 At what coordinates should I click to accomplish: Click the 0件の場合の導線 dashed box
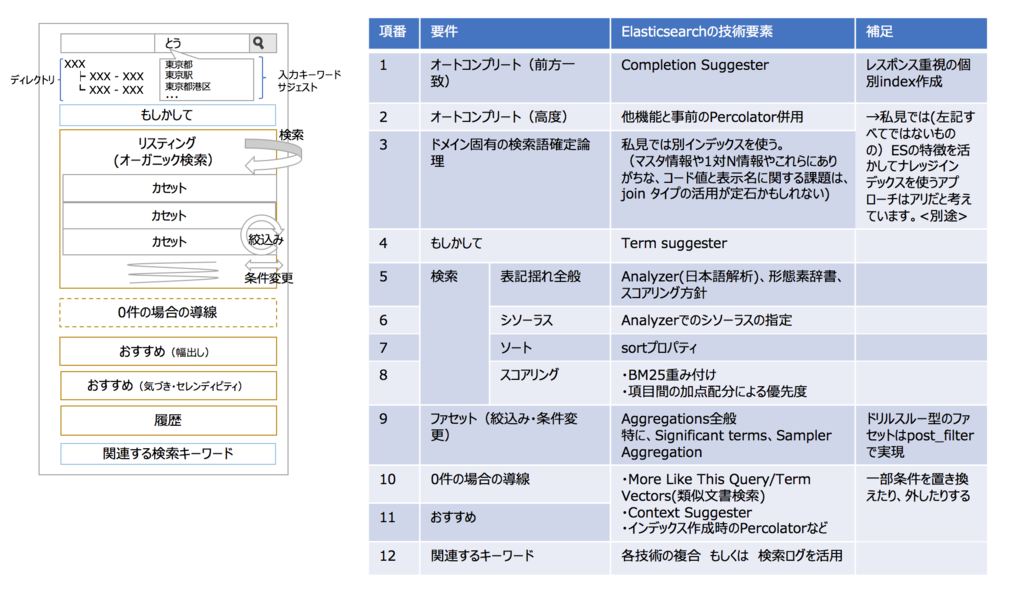coord(168,313)
